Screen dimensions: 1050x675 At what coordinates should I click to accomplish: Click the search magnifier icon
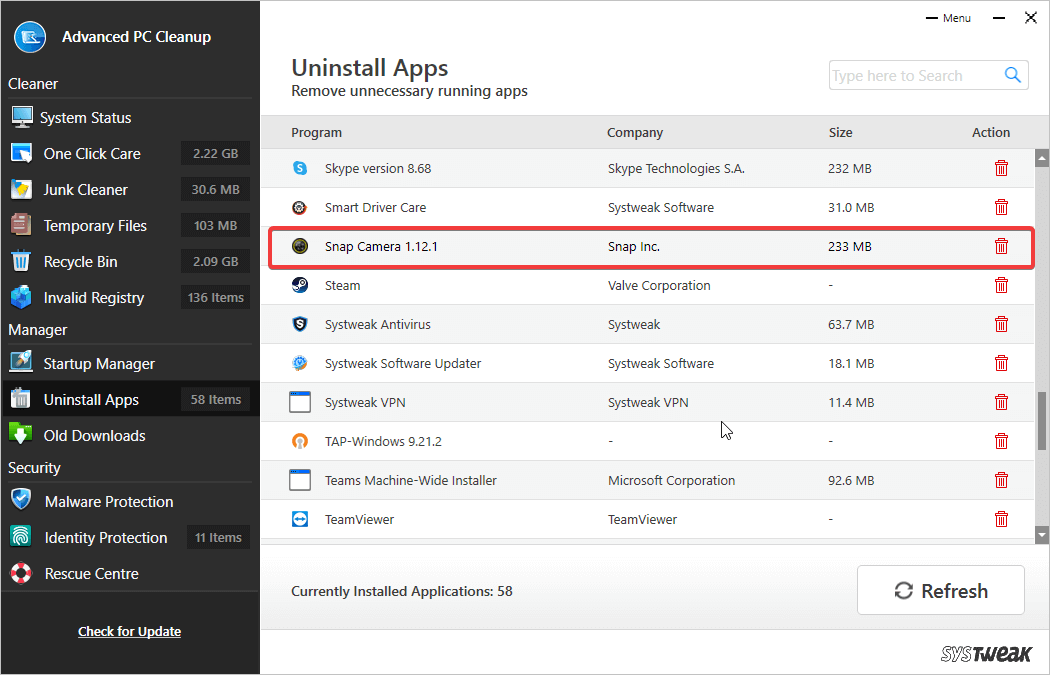point(1013,75)
